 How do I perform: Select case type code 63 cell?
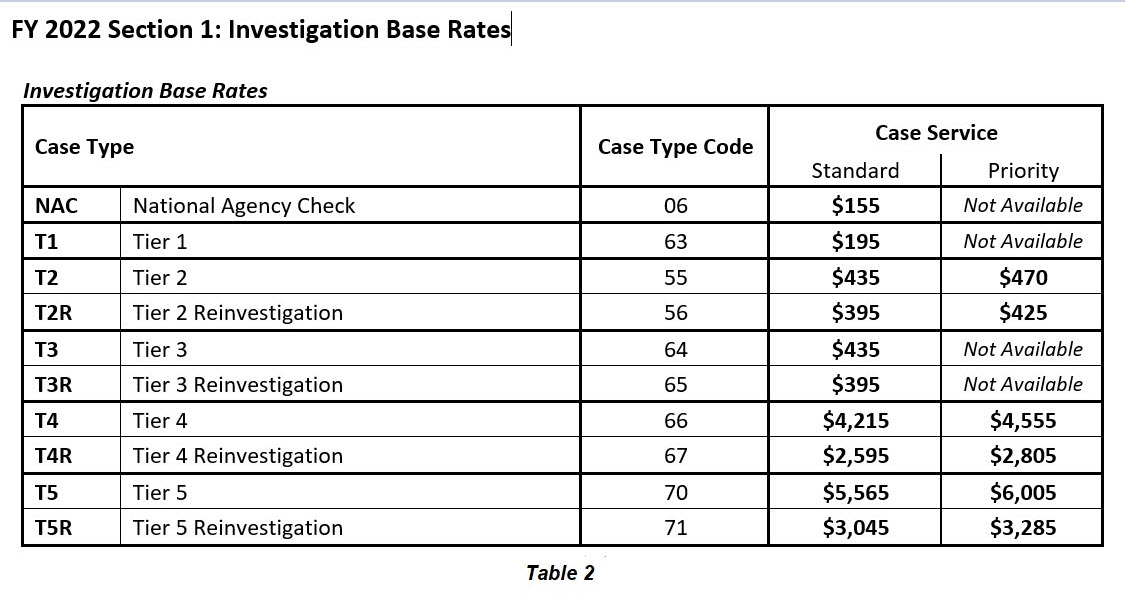pos(675,242)
